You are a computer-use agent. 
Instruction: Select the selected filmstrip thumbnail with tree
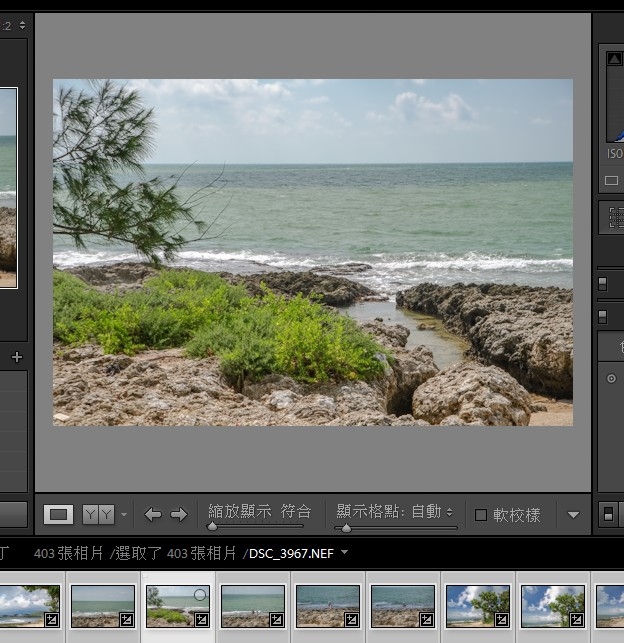click(178, 607)
